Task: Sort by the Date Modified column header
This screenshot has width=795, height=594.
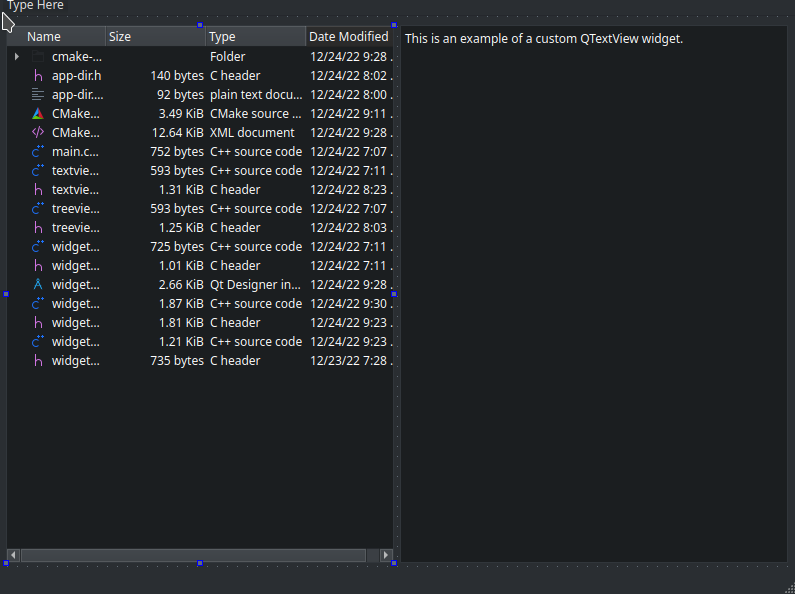Action: [348, 37]
